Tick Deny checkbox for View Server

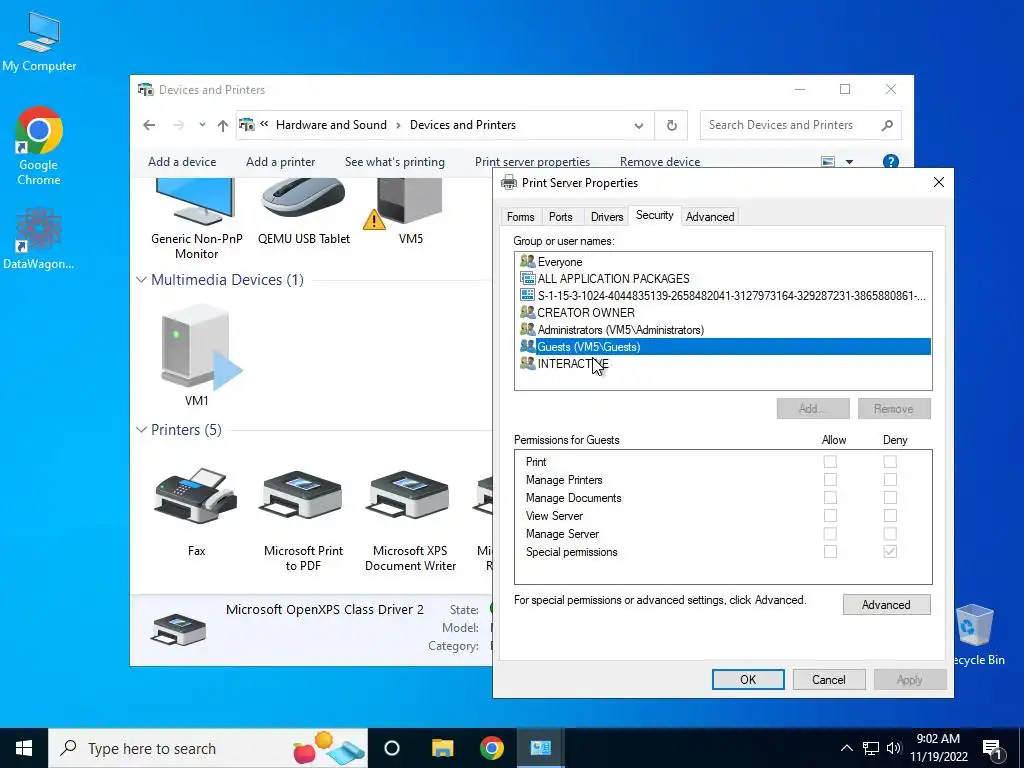[x=890, y=516]
